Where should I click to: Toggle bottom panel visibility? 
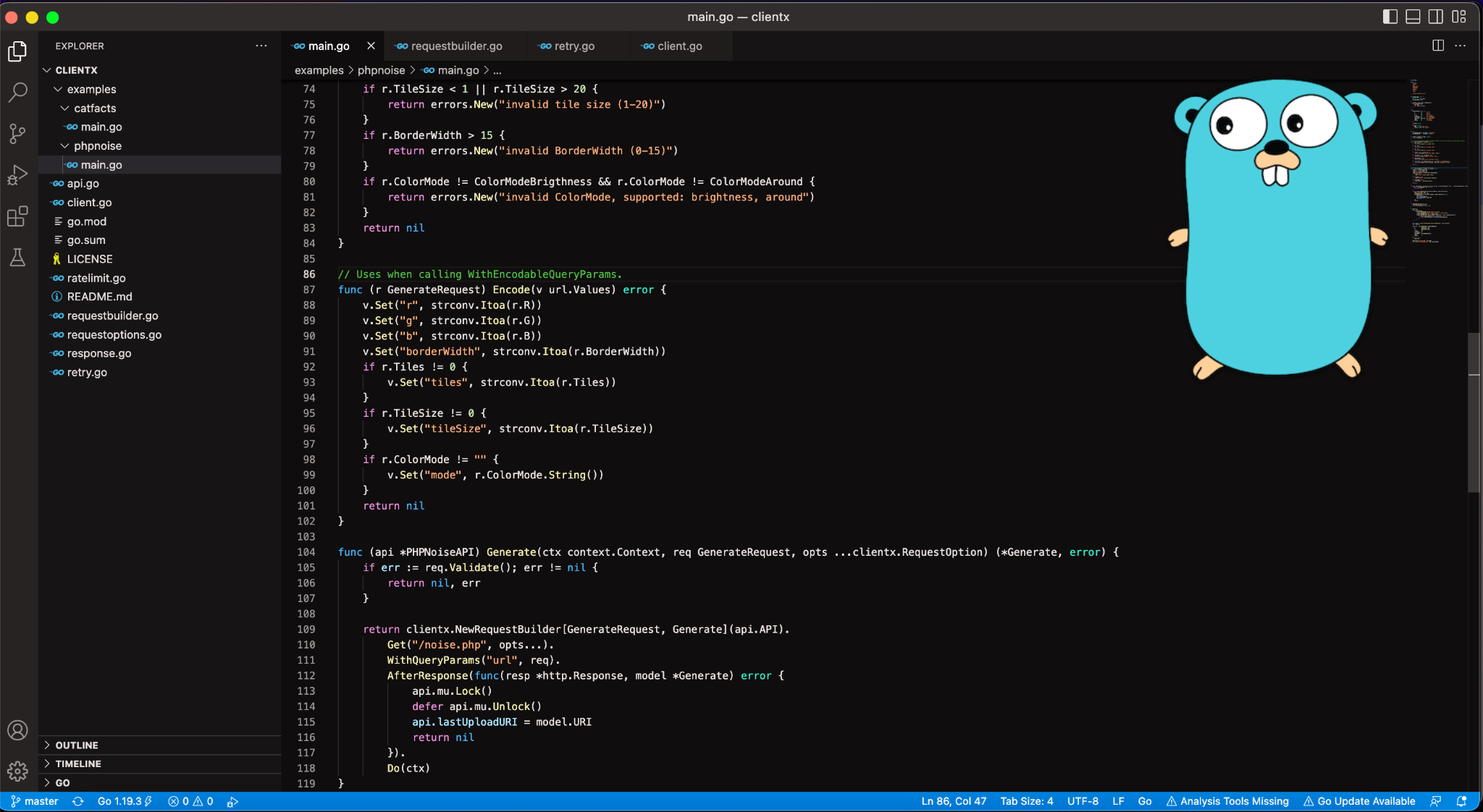[1413, 17]
